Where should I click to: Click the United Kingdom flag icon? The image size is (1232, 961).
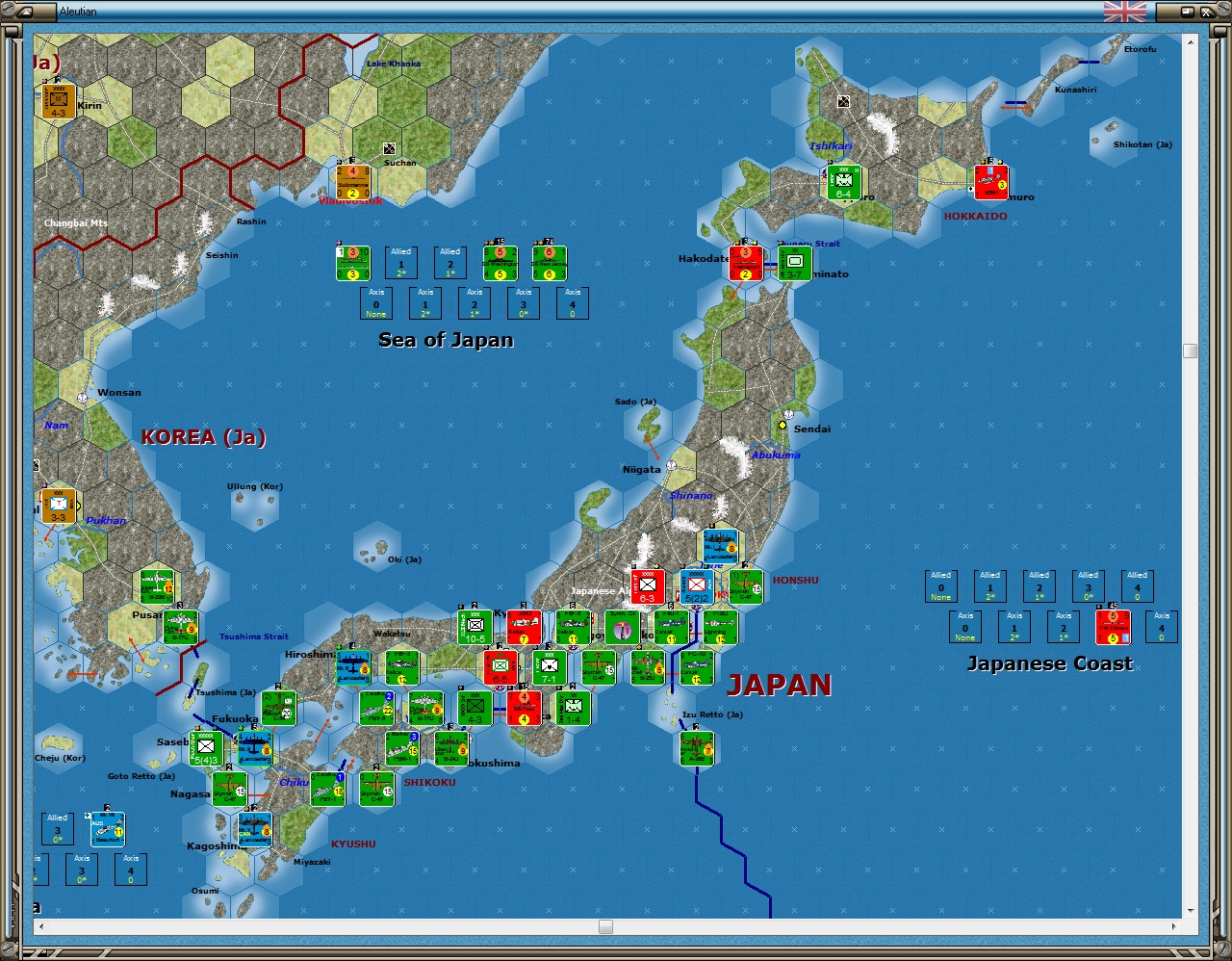tap(1125, 12)
